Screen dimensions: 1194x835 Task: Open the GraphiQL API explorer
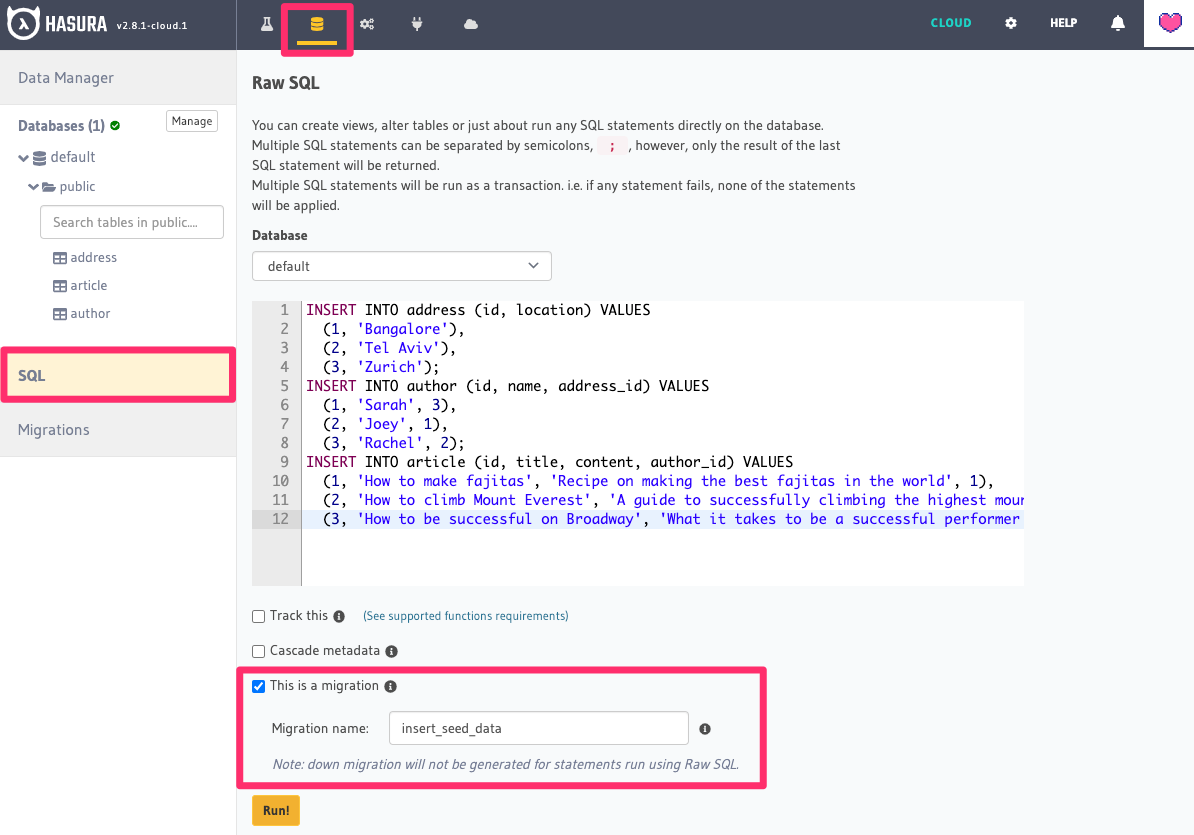[266, 22]
